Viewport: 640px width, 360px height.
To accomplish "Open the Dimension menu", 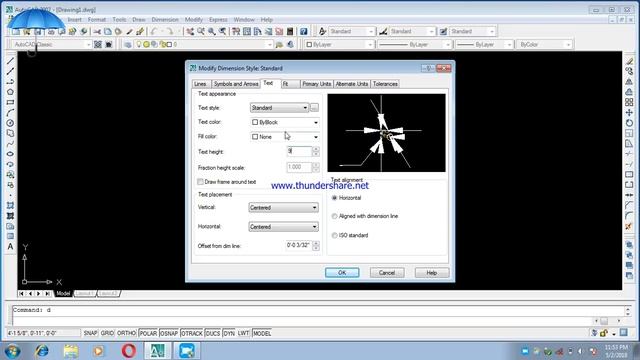I will [165, 20].
